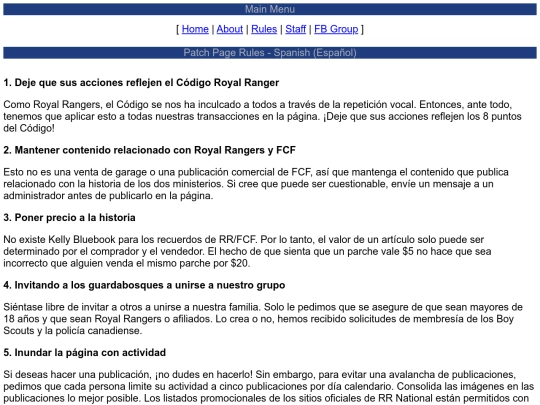
Task: Click the text 'Scouts y la policía canadiense.'
Action: pyautogui.click(x=73, y=331)
